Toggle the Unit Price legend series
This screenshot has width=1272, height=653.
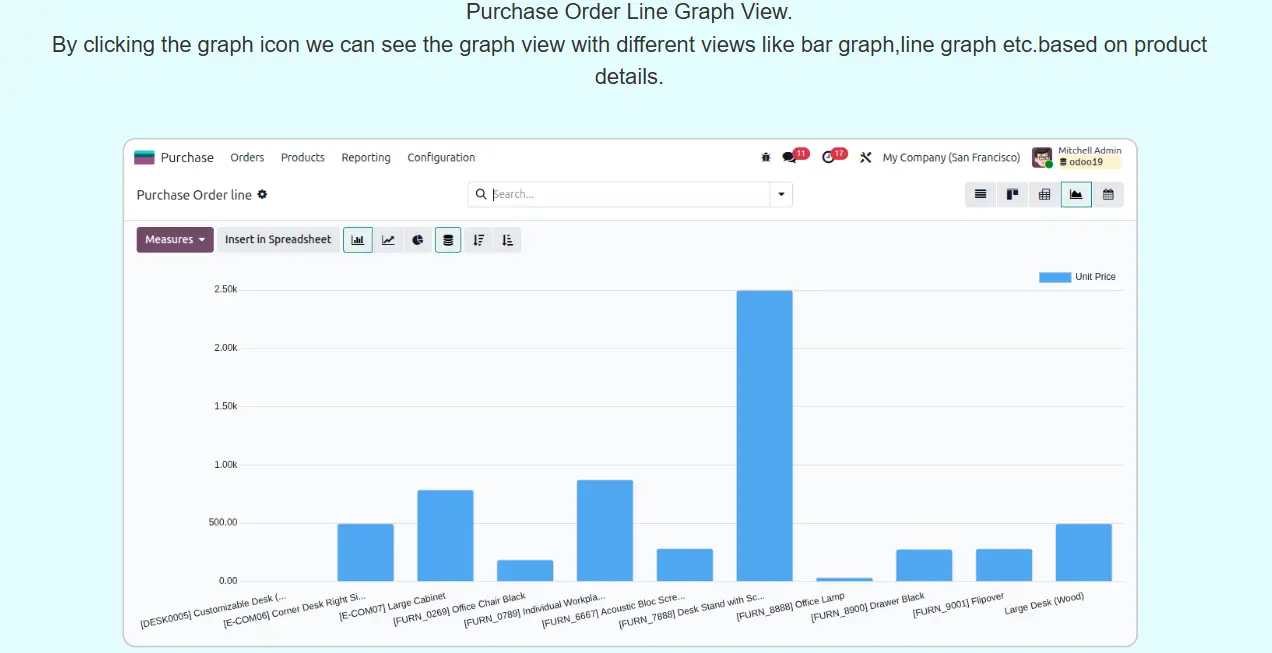click(x=1077, y=277)
